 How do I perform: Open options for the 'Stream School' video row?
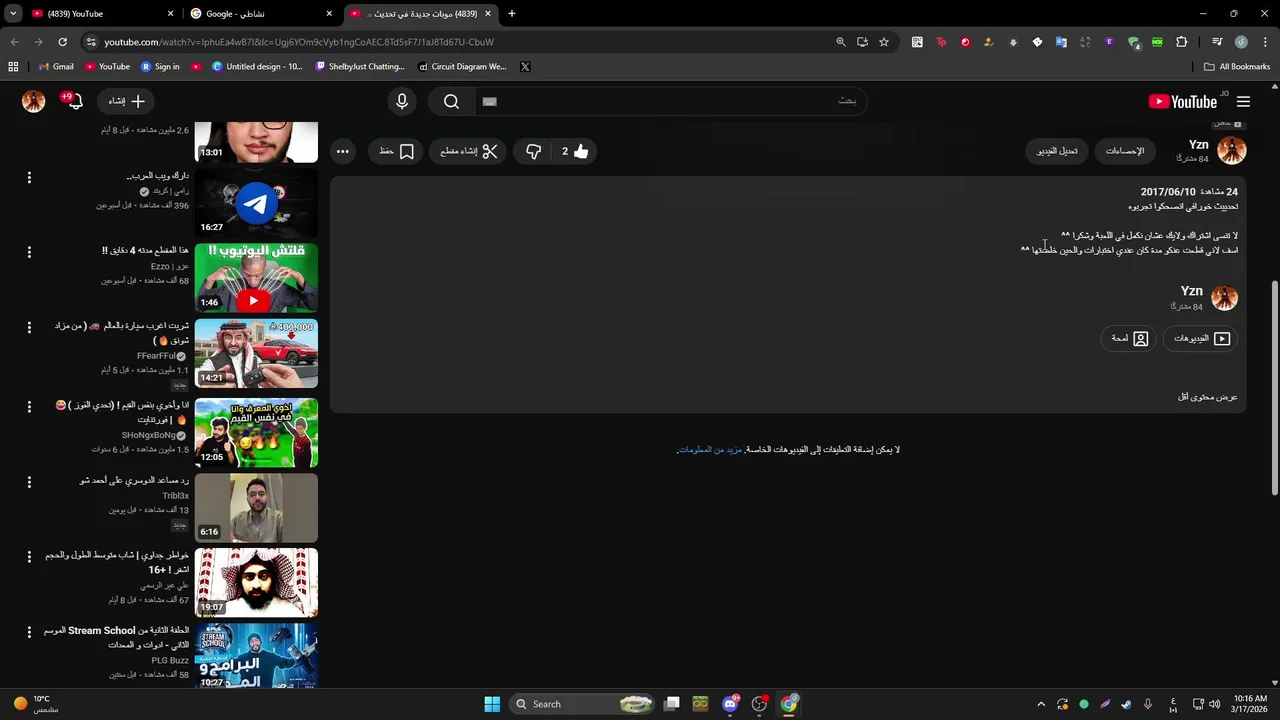tap(29, 632)
